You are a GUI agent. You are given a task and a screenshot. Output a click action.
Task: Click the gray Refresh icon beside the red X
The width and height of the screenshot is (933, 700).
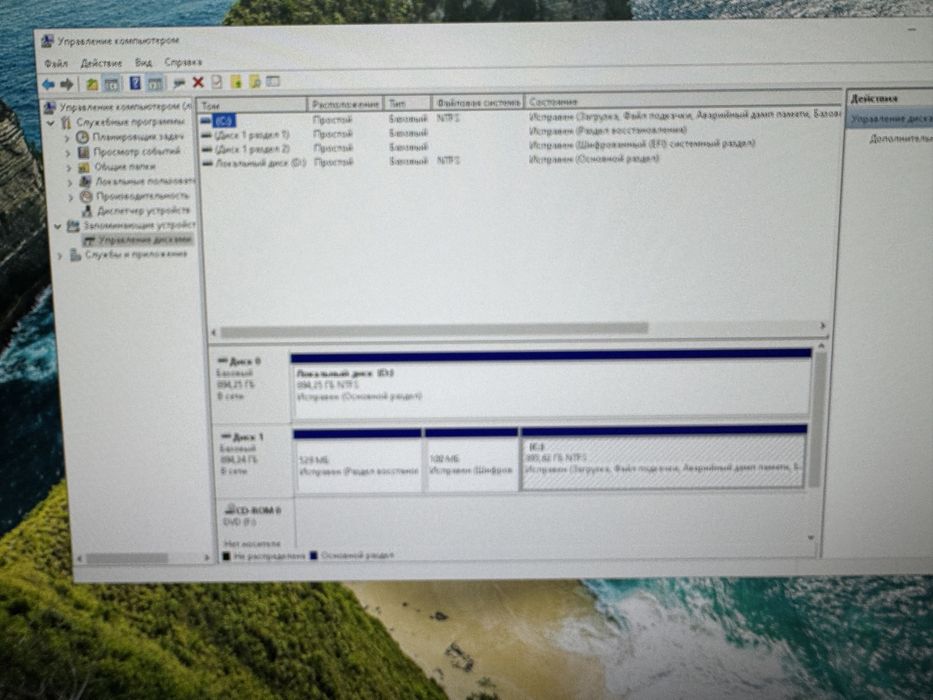[x=179, y=83]
